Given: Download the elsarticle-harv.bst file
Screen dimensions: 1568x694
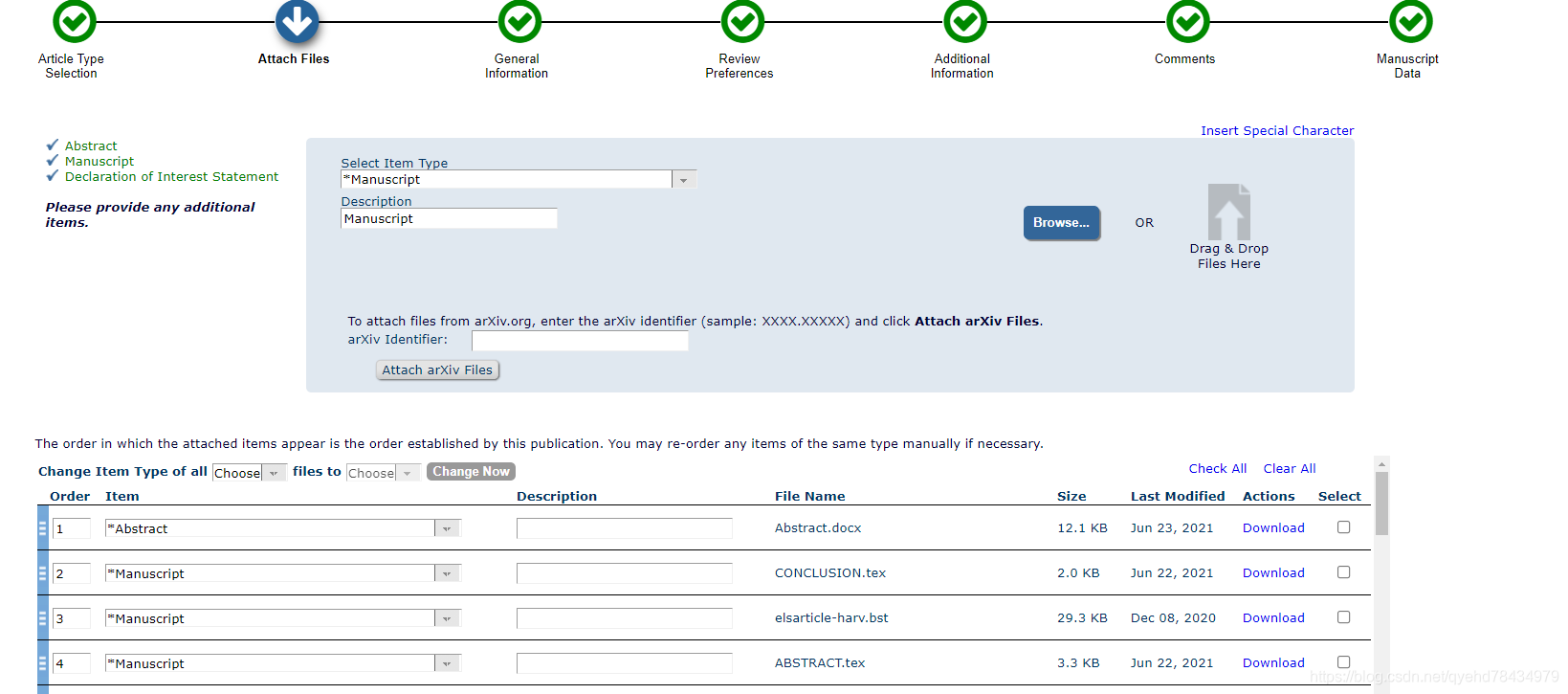Looking at the screenshot, I should 1273,618.
